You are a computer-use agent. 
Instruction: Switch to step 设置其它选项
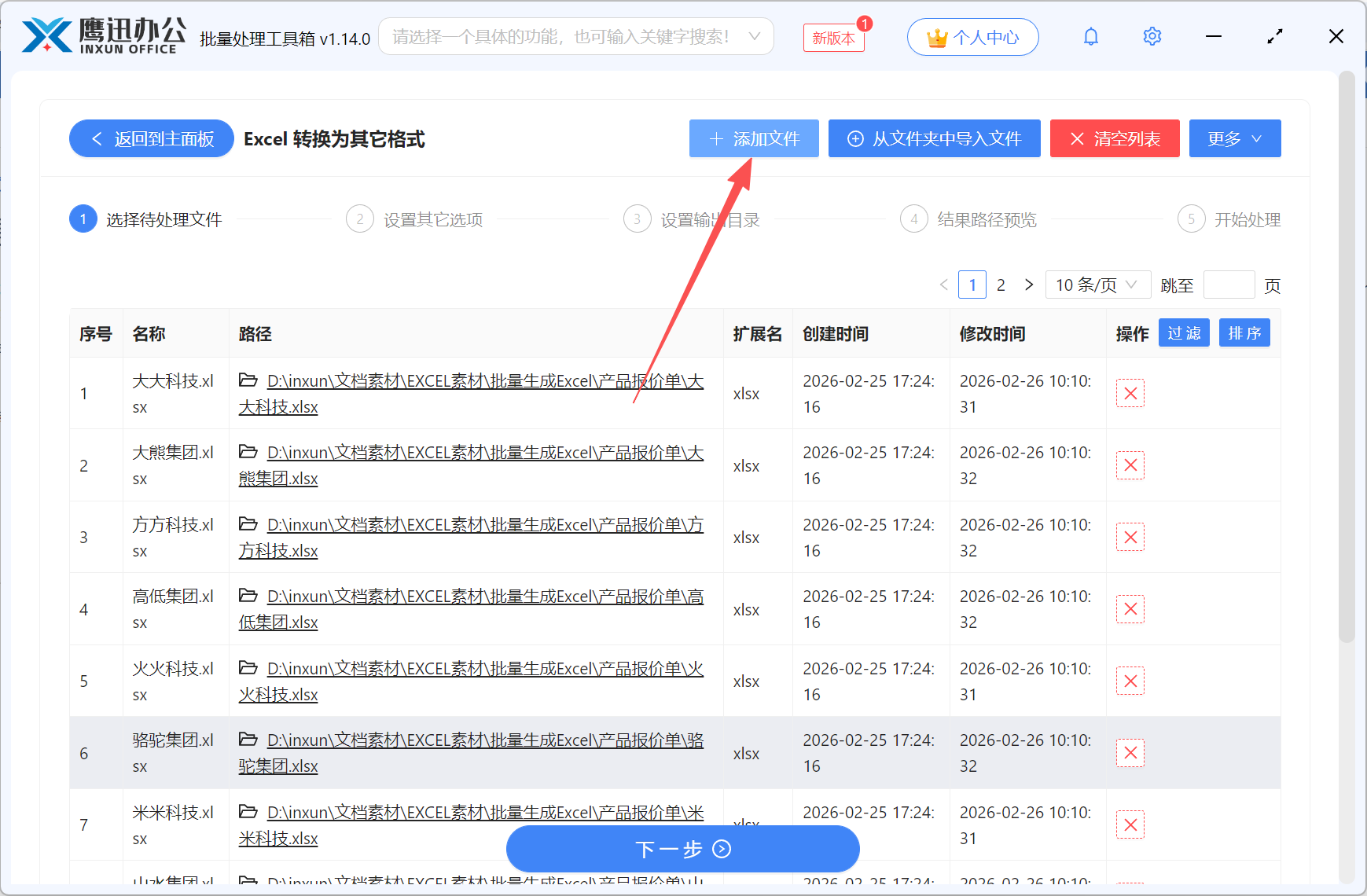point(432,219)
